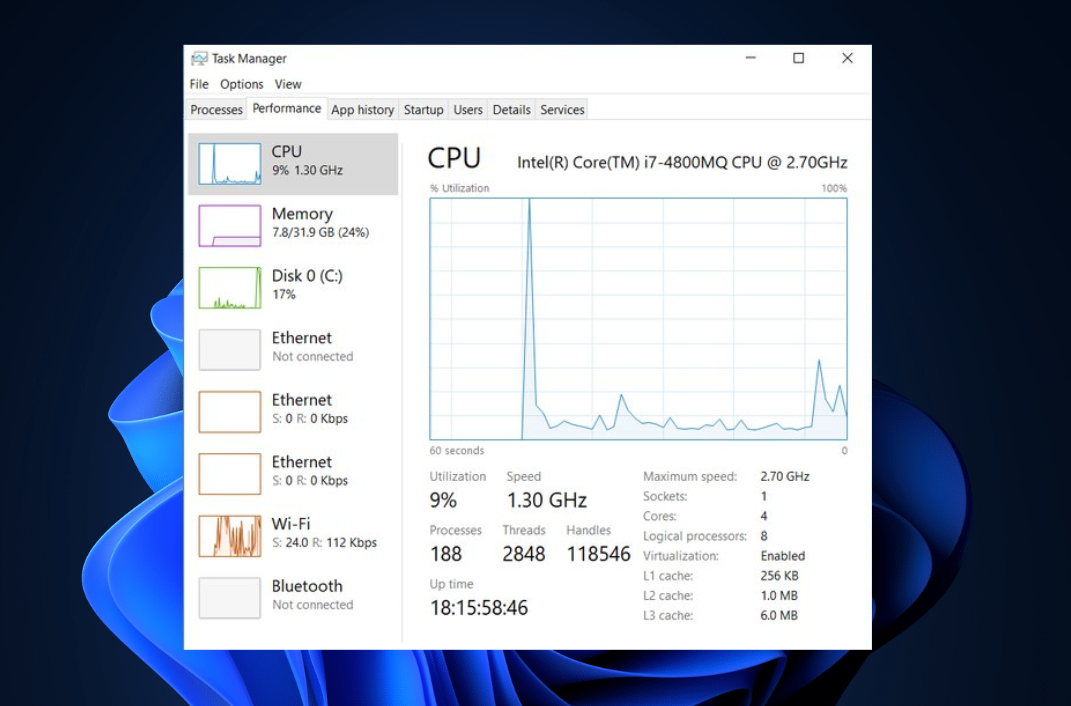
Task: Click the large CPU utilization graph
Action: pyautogui.click(x=638, y=319)
